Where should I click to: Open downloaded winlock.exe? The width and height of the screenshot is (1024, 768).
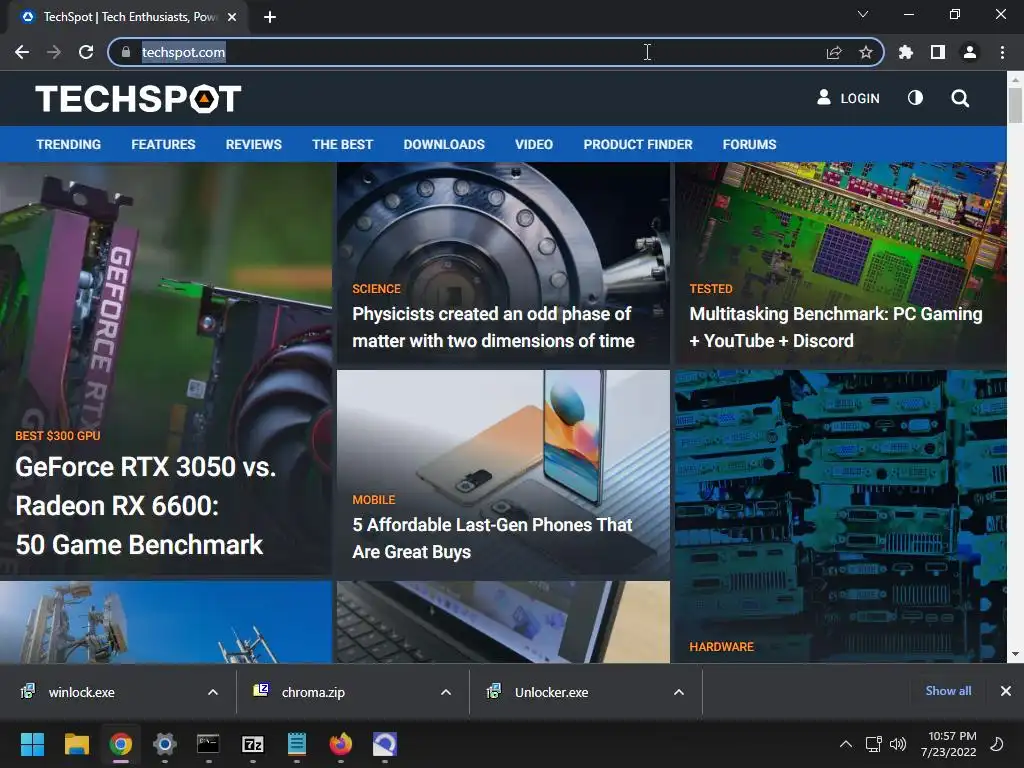tap(82, 692)
